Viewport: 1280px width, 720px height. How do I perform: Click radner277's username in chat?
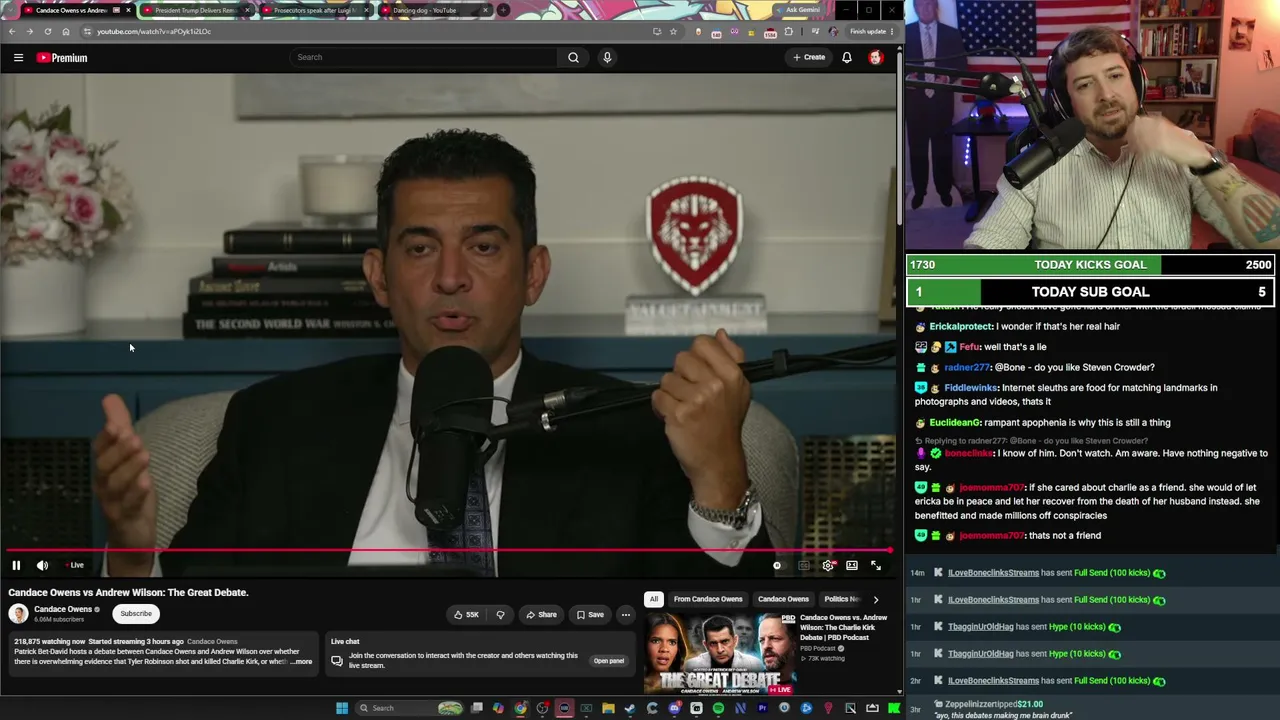[966, 368]
